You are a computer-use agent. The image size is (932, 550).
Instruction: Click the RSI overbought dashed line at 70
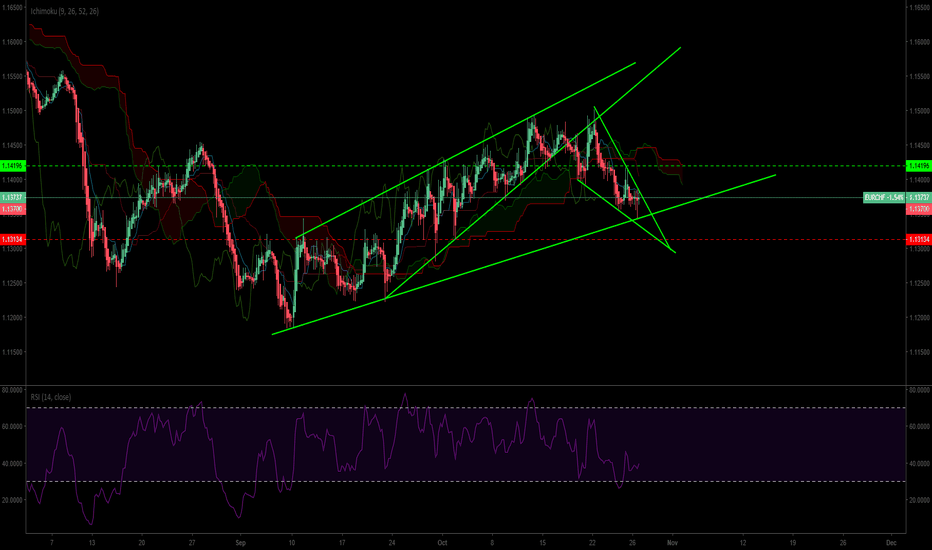tap(466, 408)
